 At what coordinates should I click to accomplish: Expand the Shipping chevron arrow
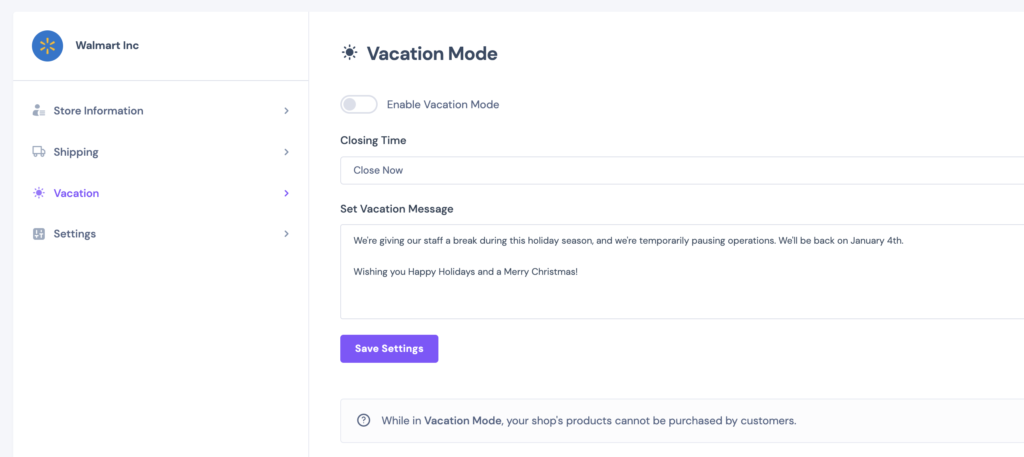pyautogui.click(x=286, y=152)
